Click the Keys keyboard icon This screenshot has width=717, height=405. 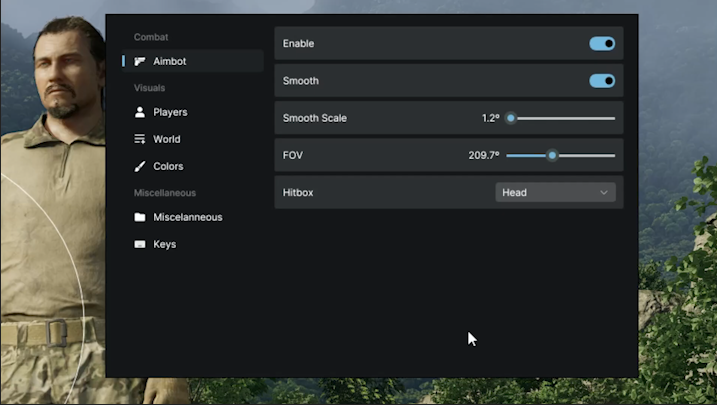(140, 245)
